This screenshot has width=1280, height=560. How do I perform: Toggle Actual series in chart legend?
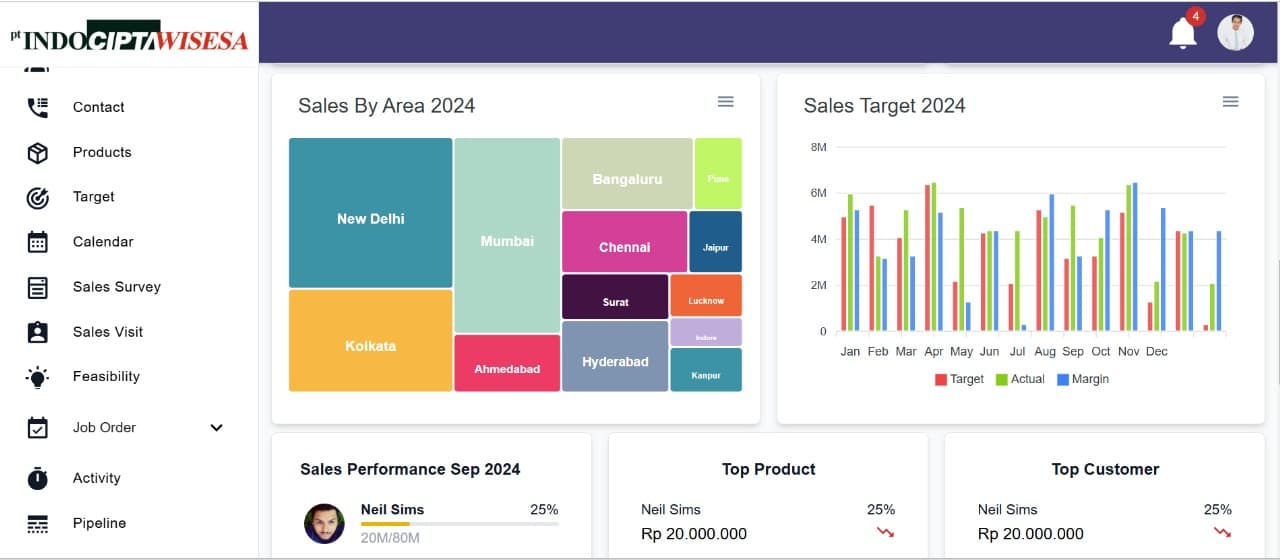pyautogui.click(x=1020, y=379)
